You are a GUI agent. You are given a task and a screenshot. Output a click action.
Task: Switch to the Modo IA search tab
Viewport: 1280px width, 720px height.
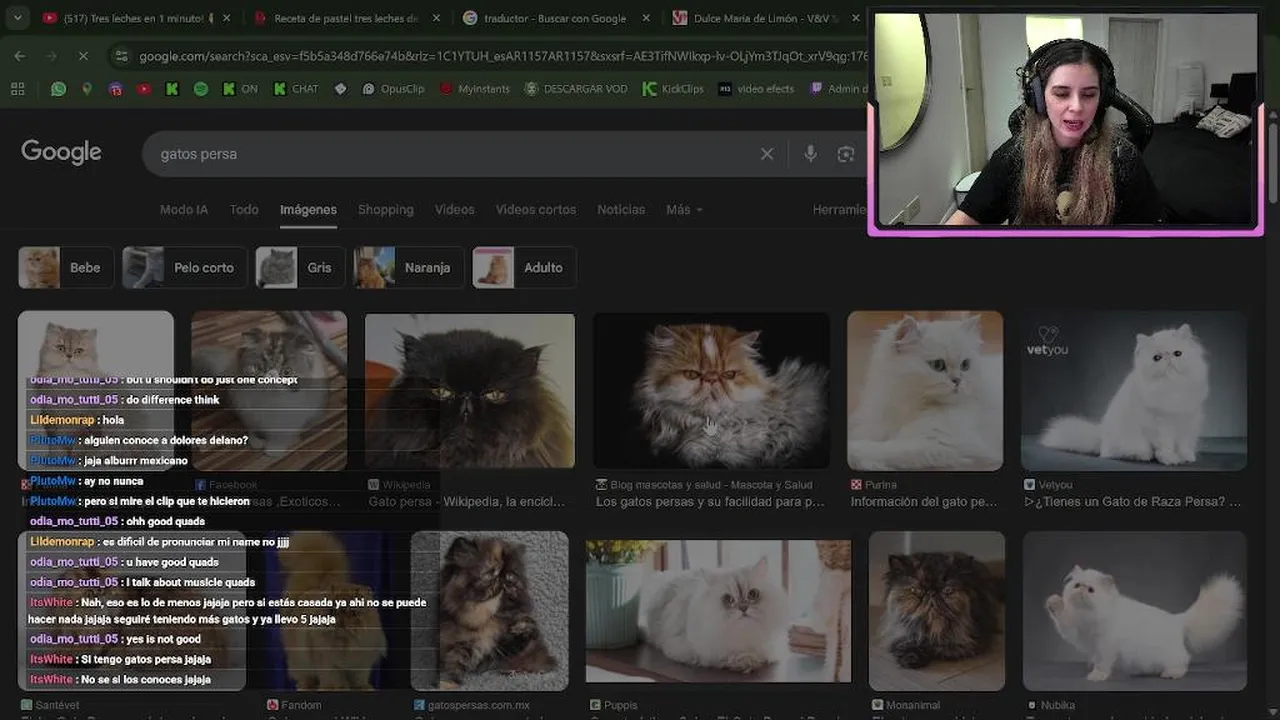point(184,210)
